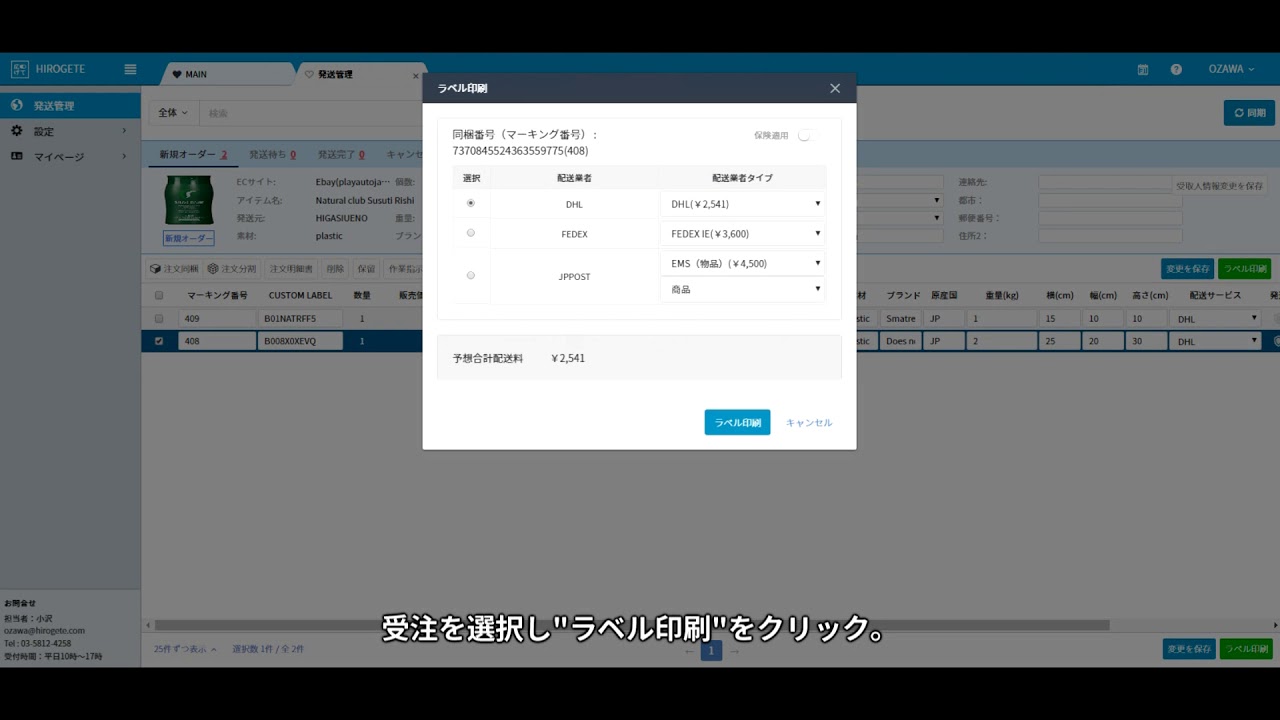Click the 都市 city input field
The height and width of the screenshot is (720, 1280).
coord(1110,201)
